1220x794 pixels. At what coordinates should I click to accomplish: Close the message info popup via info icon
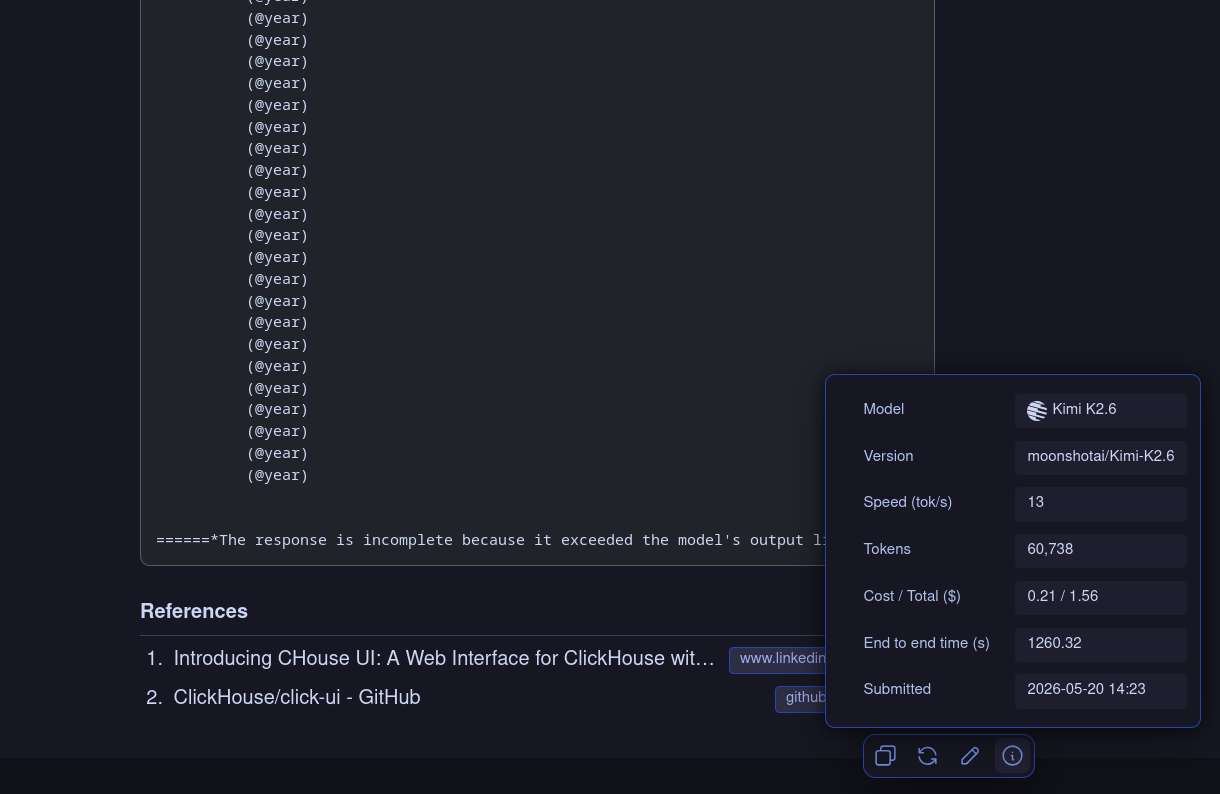point(1012,756)
